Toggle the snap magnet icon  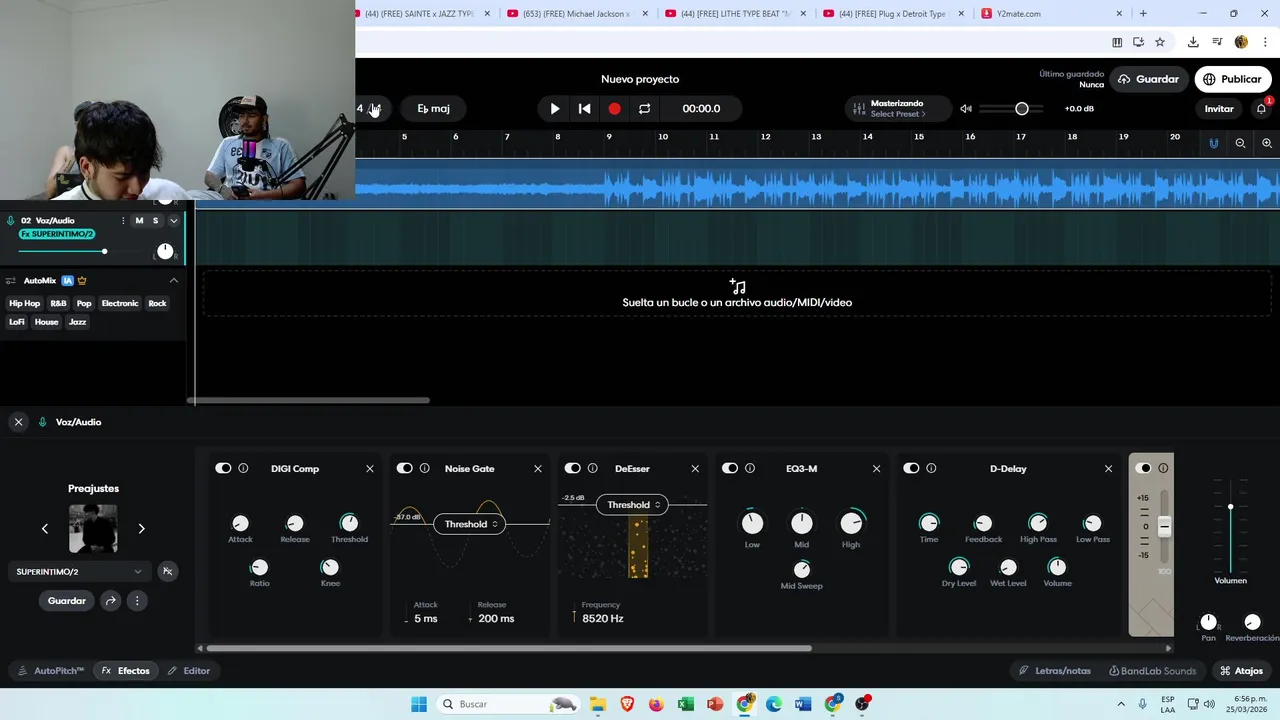click(x=1214, y=143)
